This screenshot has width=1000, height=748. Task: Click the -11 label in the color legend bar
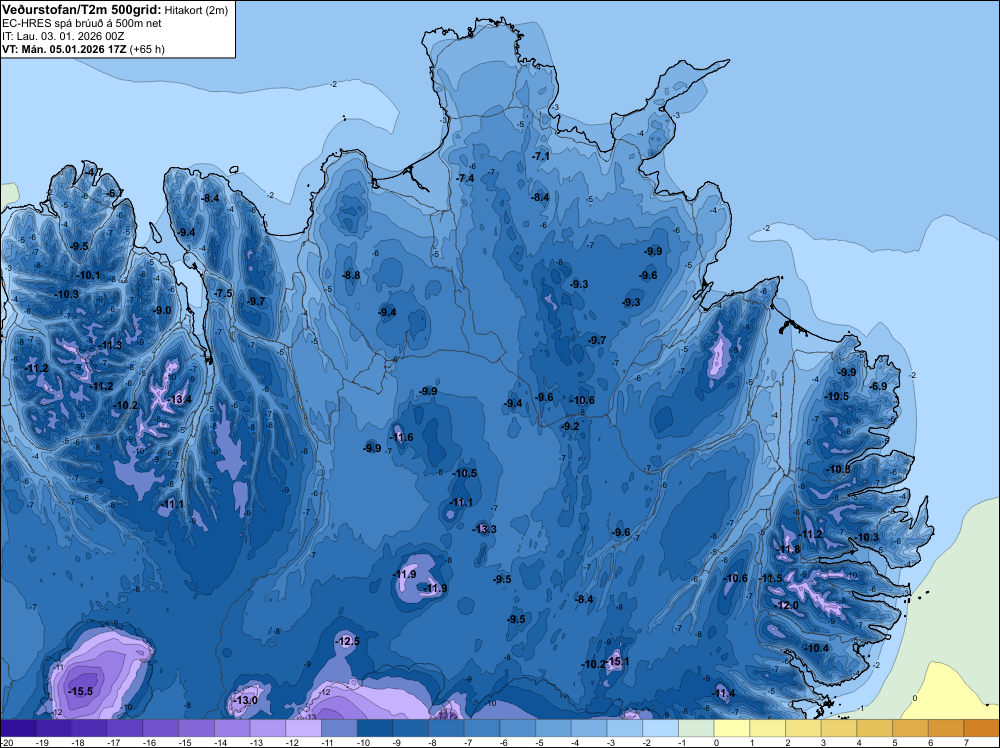[328, 743]
